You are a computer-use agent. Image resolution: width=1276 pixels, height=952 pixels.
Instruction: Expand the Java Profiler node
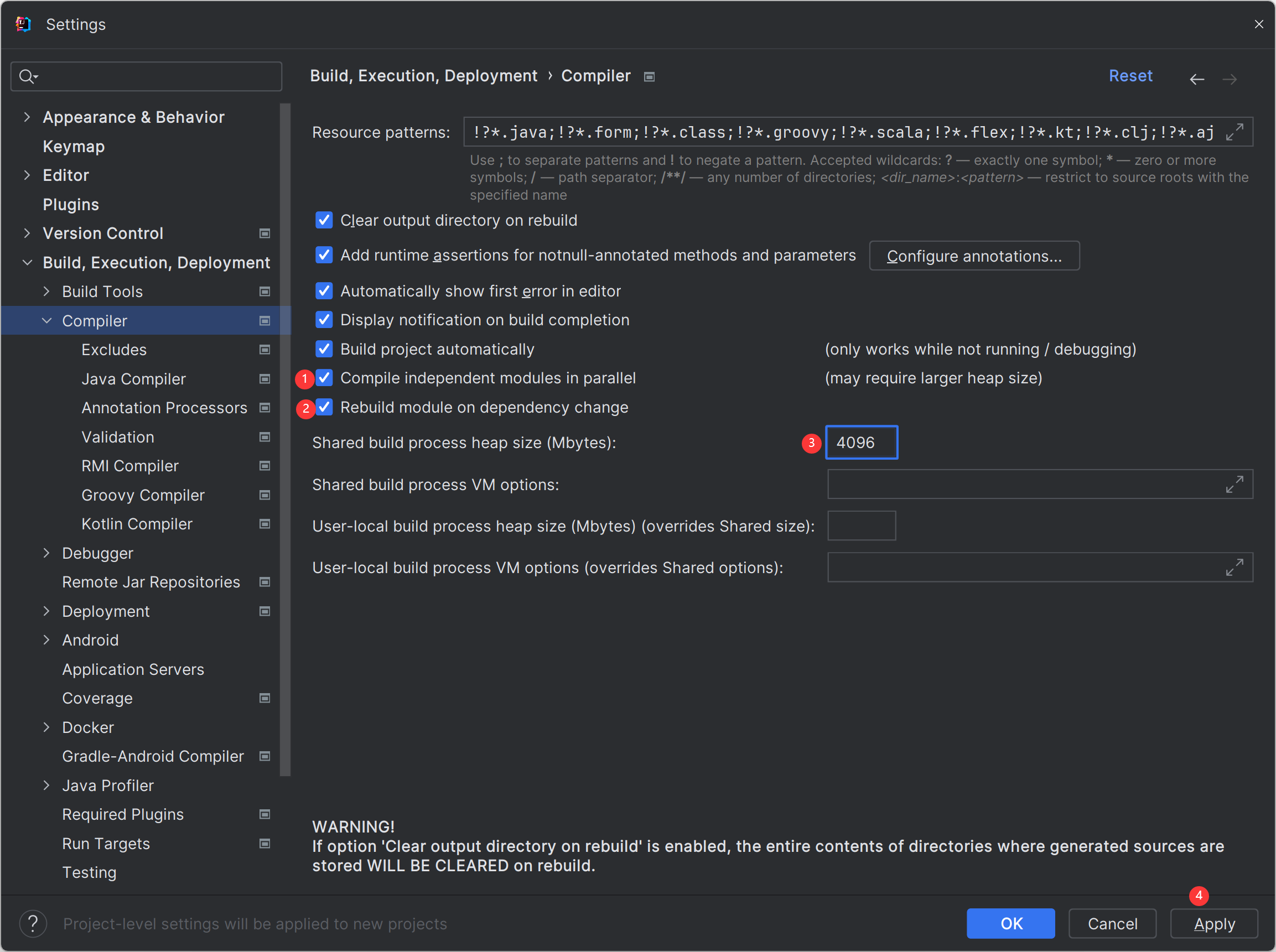[46, 785]
